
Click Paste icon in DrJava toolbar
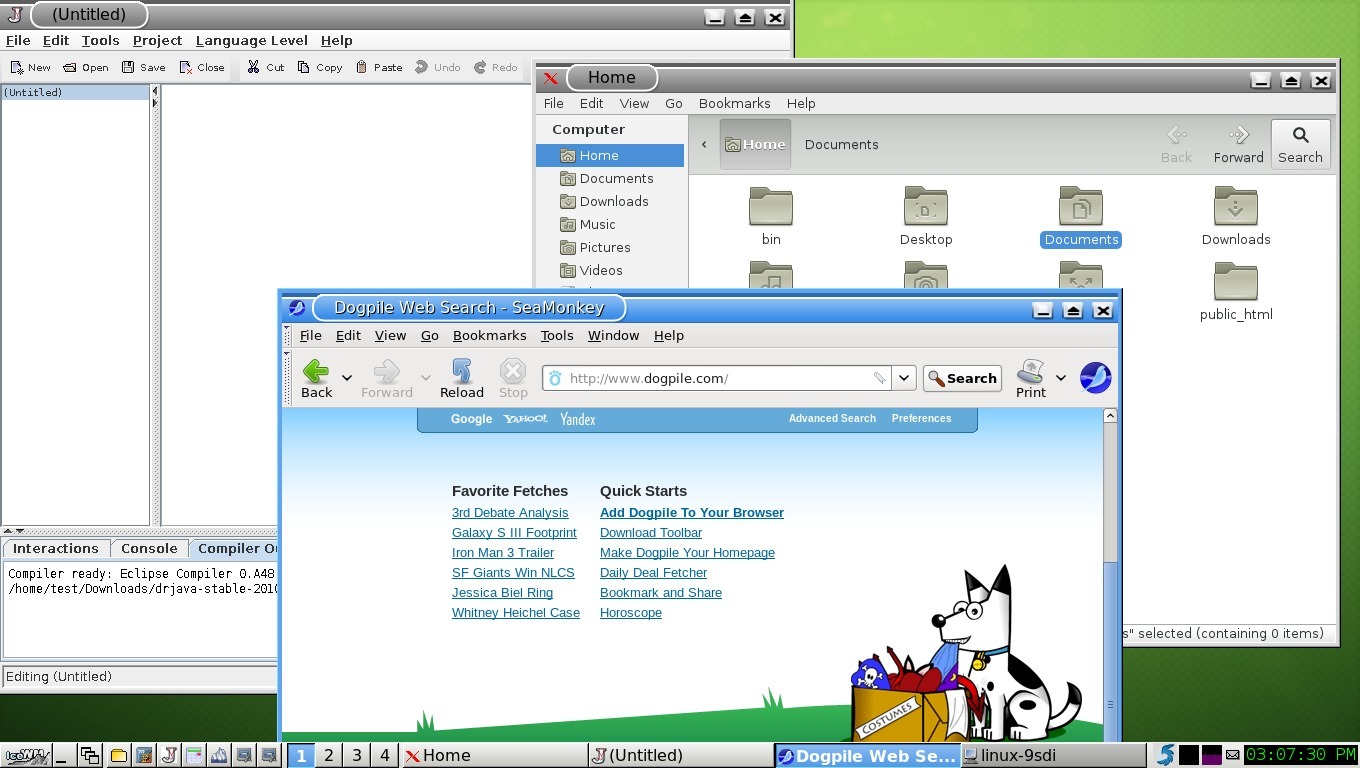tap(361, 67)
